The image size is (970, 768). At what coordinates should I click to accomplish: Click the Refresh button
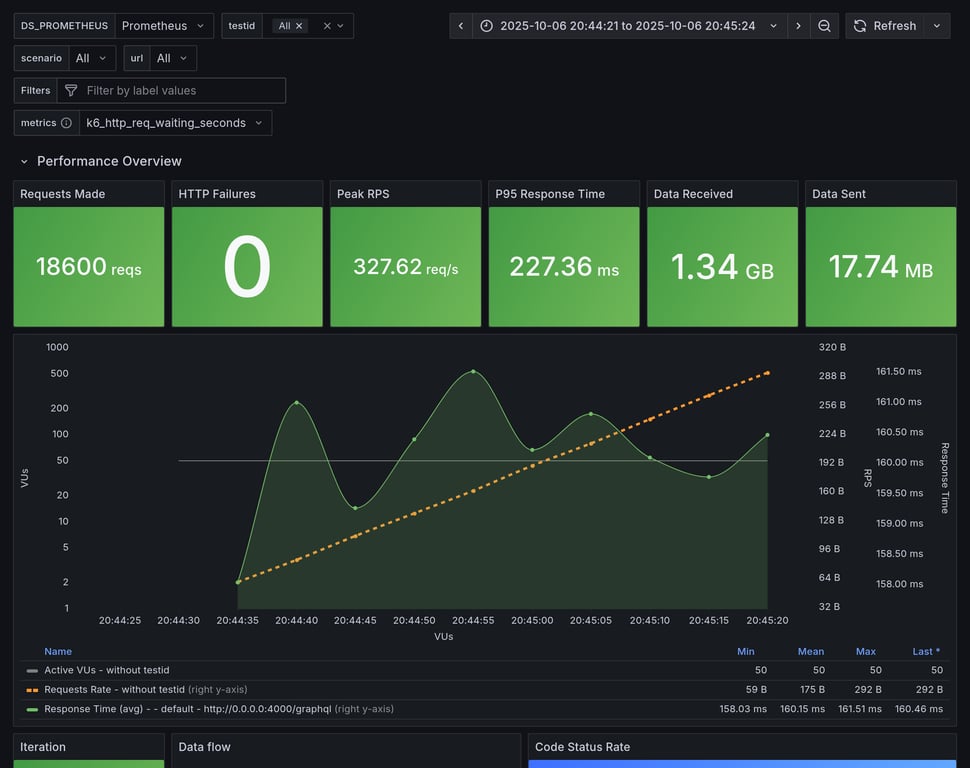885,26
